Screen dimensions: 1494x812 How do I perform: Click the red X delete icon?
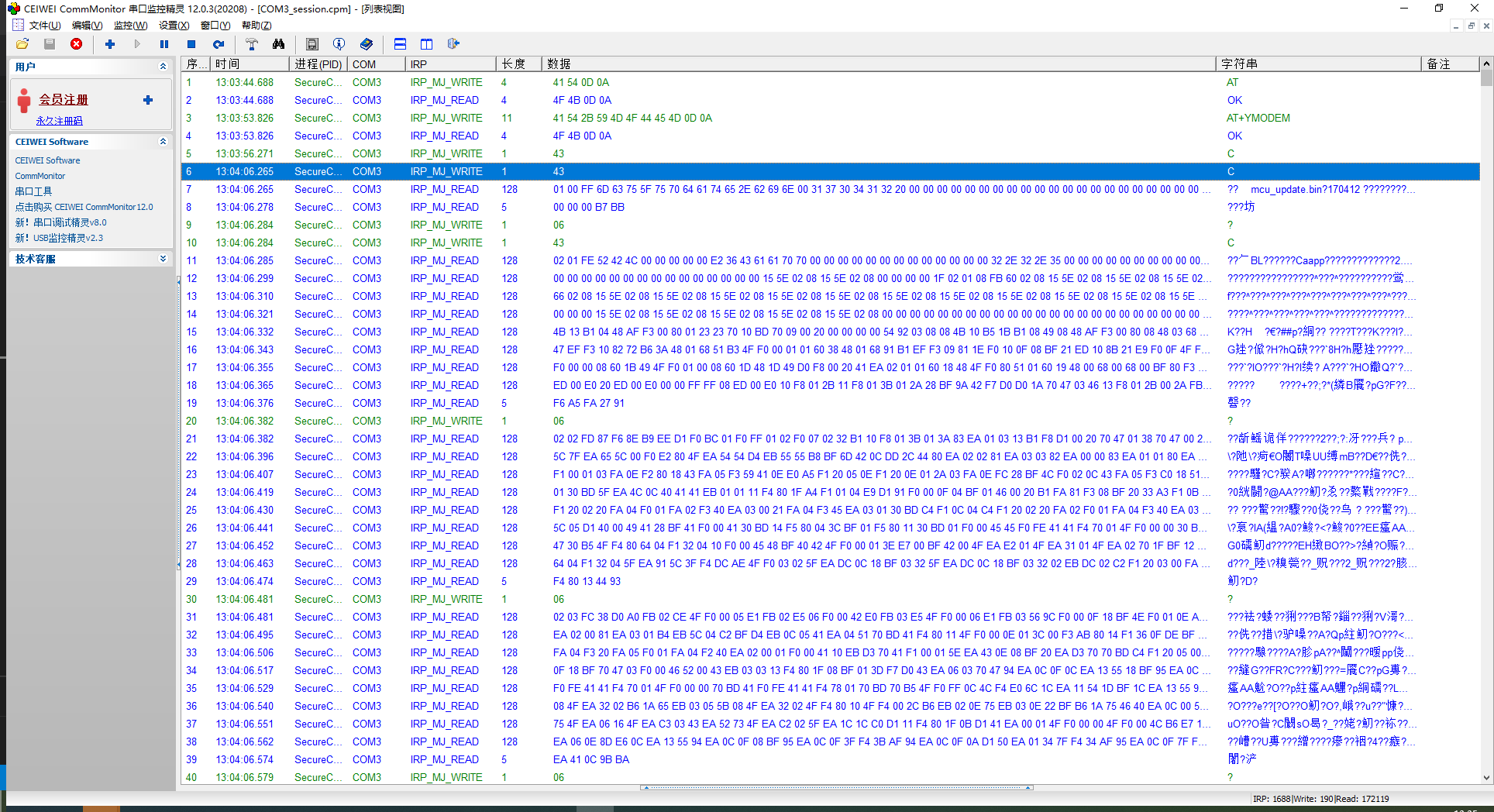(76, 44)
